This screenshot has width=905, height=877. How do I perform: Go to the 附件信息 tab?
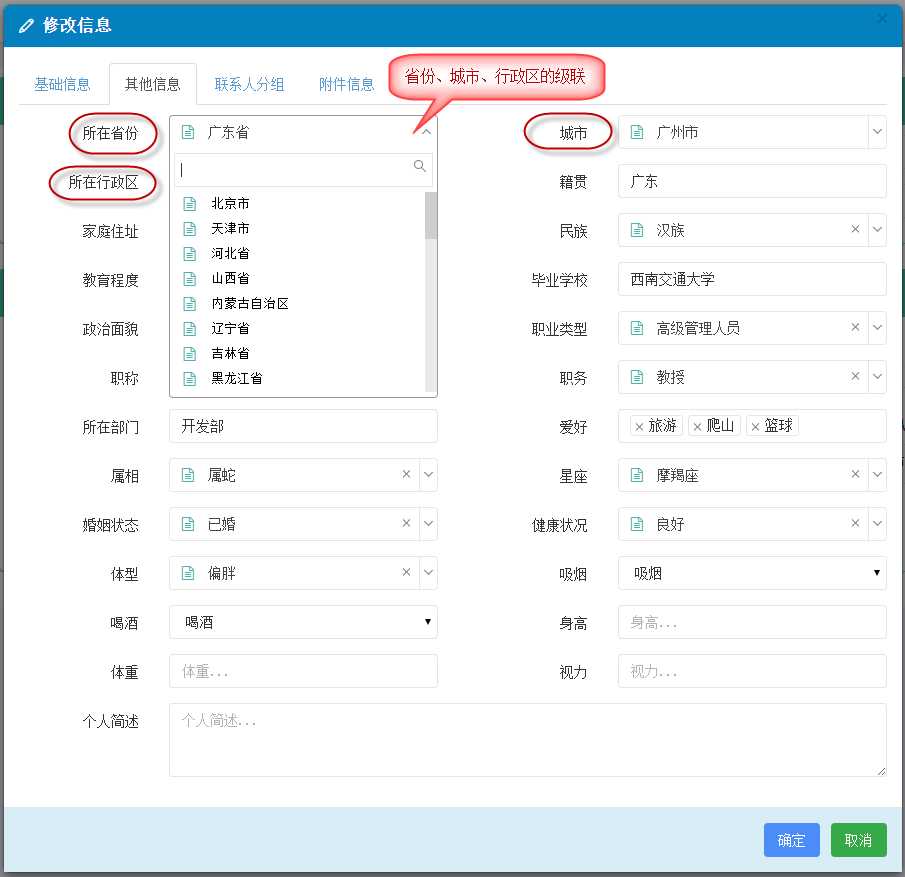[346, 84]
